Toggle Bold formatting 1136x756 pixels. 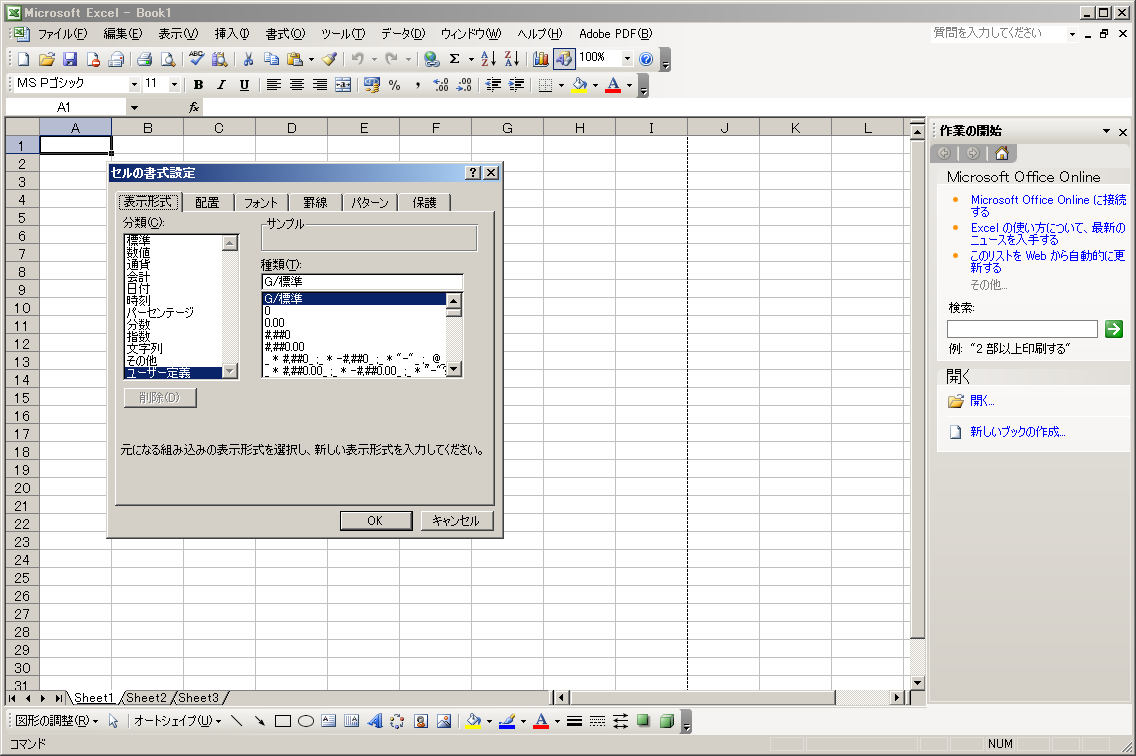point(198,85)
